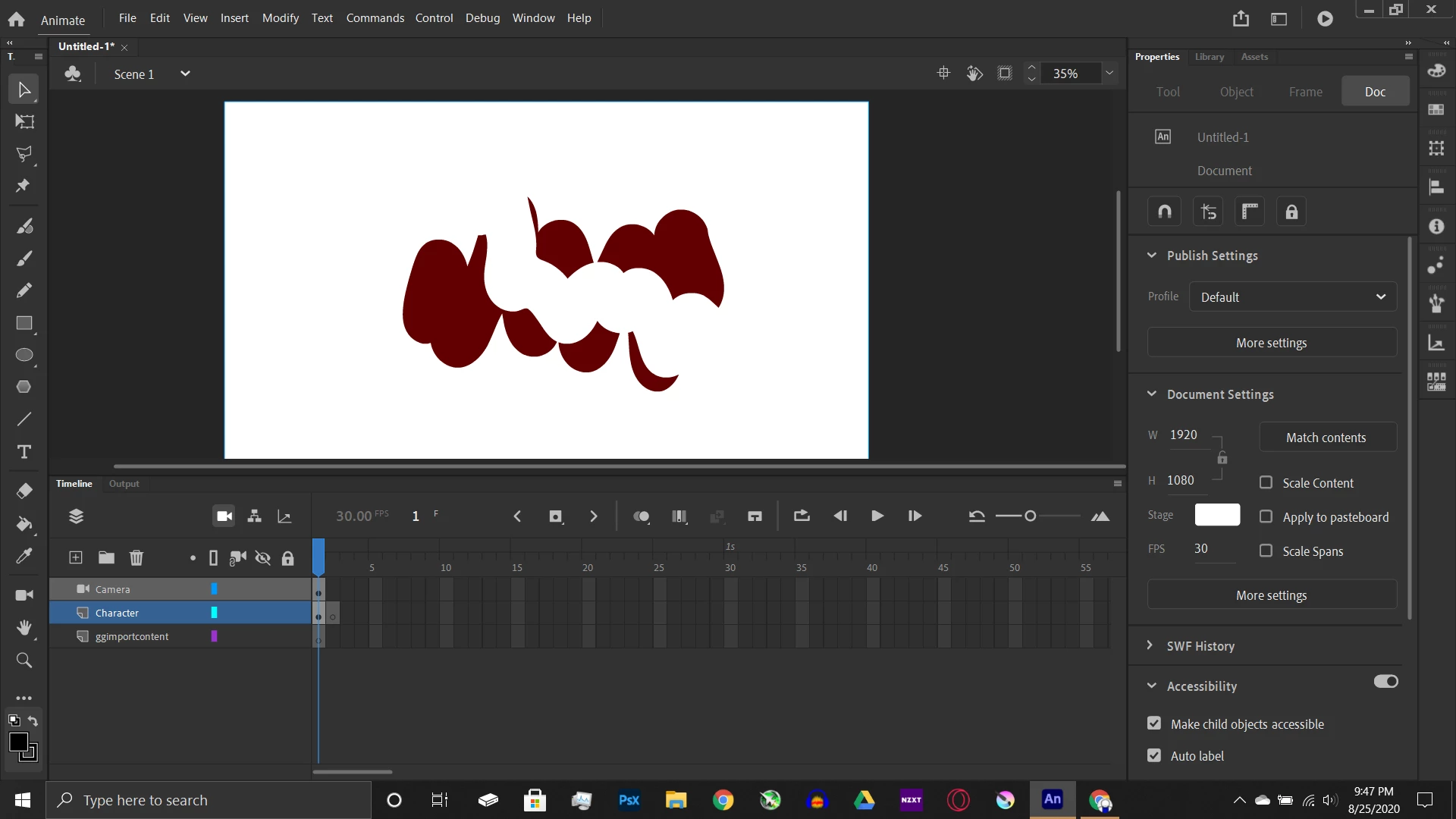Screen dimensions: 1456x819
Task: Uncheck Make child objects accessible
Action: (x=1154, y=723)
